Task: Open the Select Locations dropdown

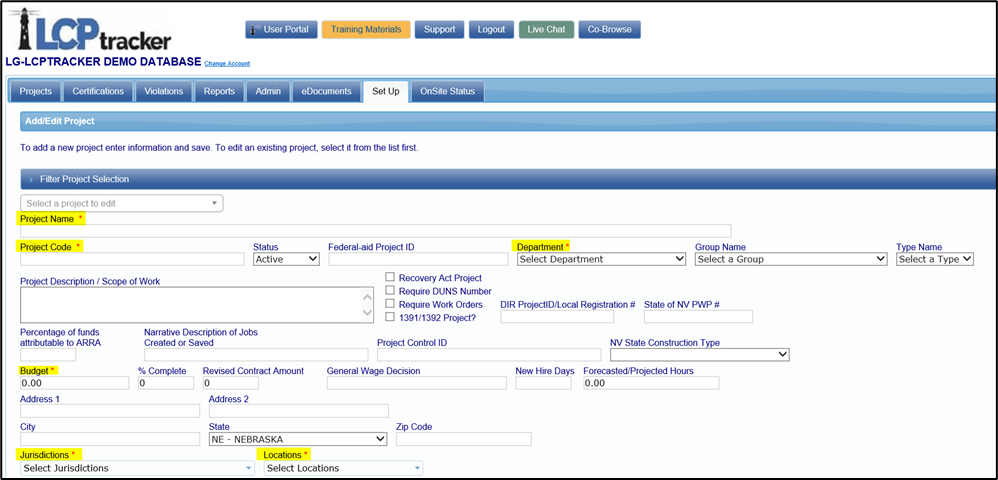Action: click(343, 469)
